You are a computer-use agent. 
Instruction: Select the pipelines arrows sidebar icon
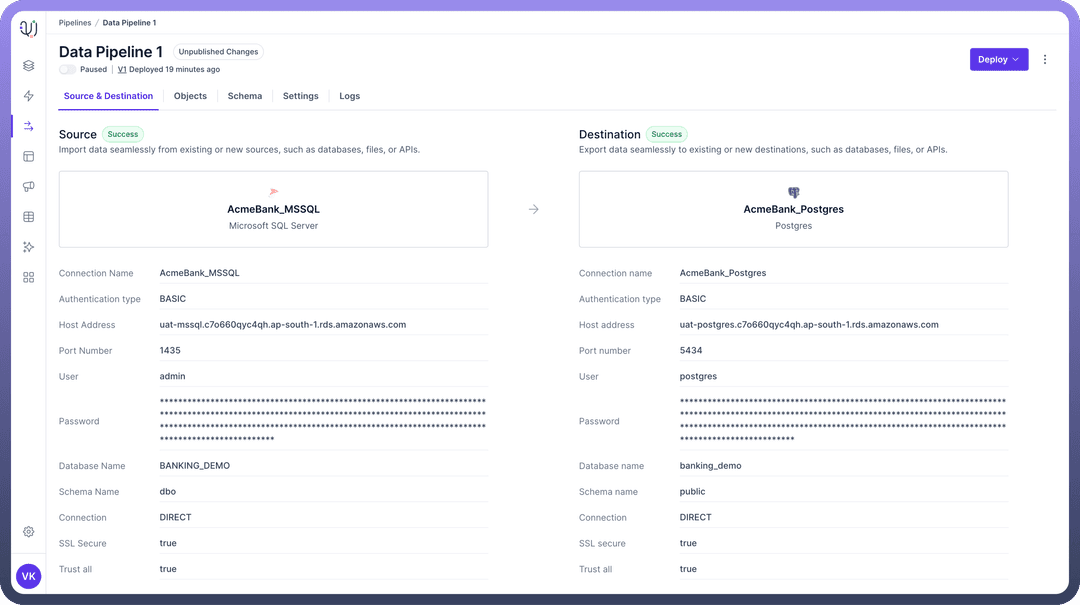click(x=29, y=126)
